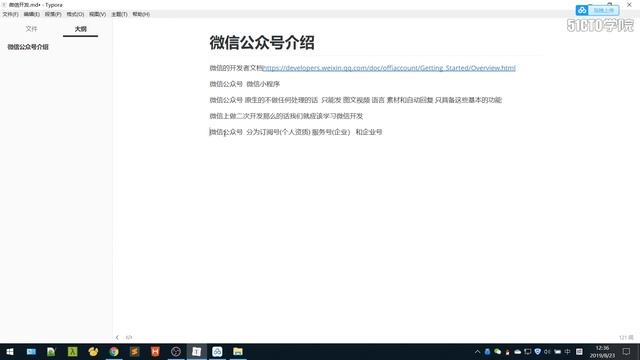The width and height of the screenshot is (640, 360).
Task: Open Sublime Text from taskbar
Action: click(134, 351)
